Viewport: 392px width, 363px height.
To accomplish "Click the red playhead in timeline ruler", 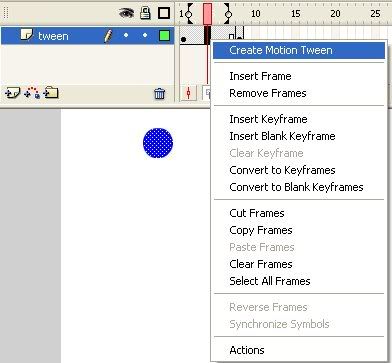I will click(x=207, y=14).
